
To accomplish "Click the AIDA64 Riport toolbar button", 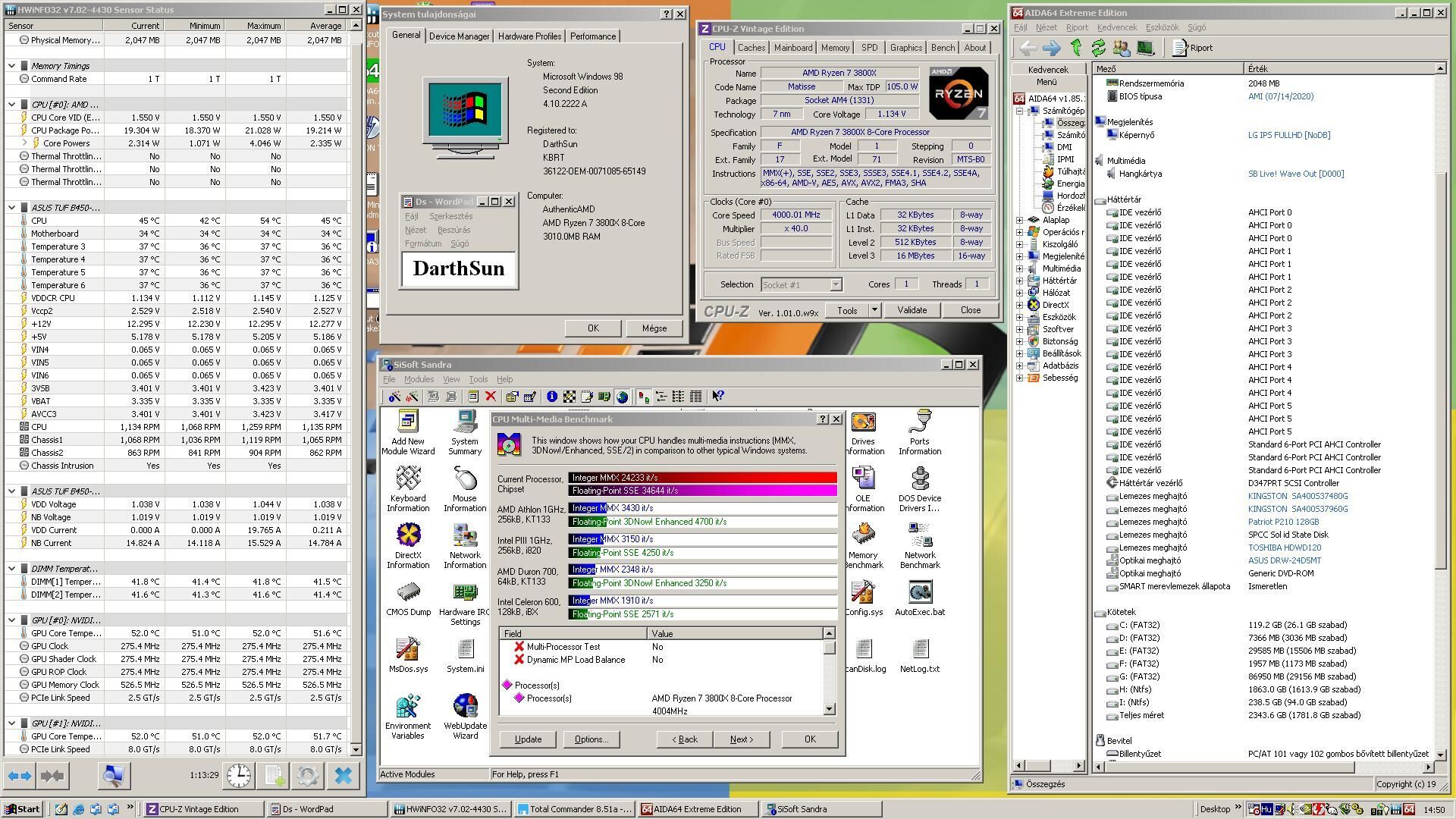I will (1193, 48).
